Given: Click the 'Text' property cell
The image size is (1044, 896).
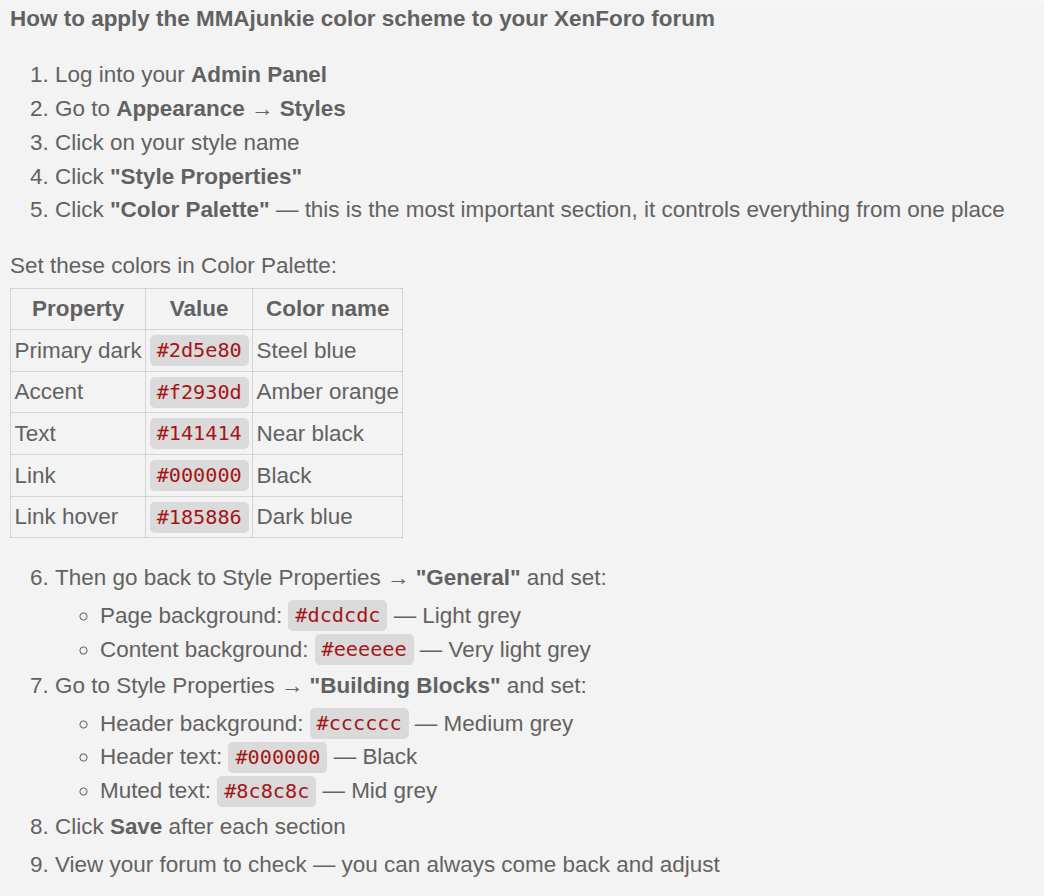Looking at the screenshot, I should 78,434.
